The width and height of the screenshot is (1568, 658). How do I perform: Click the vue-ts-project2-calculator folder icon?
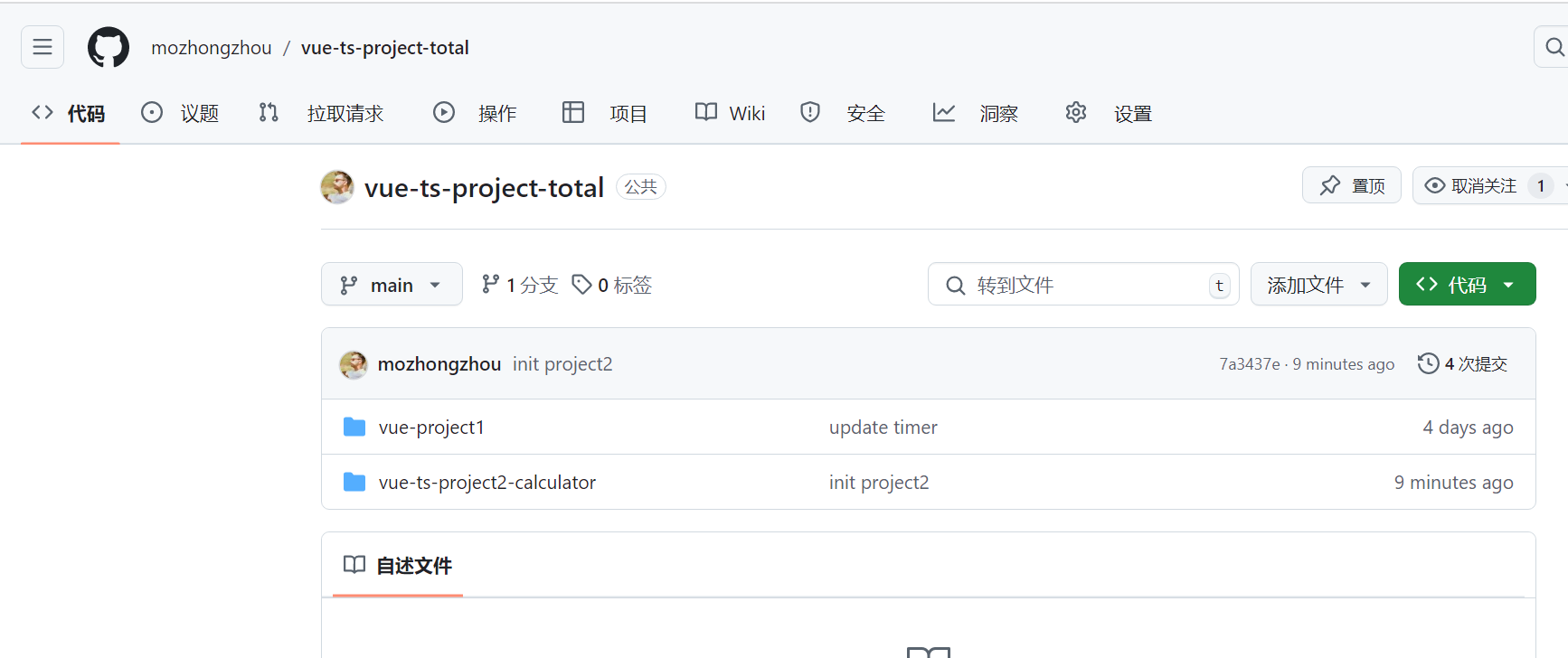[354, 482]
